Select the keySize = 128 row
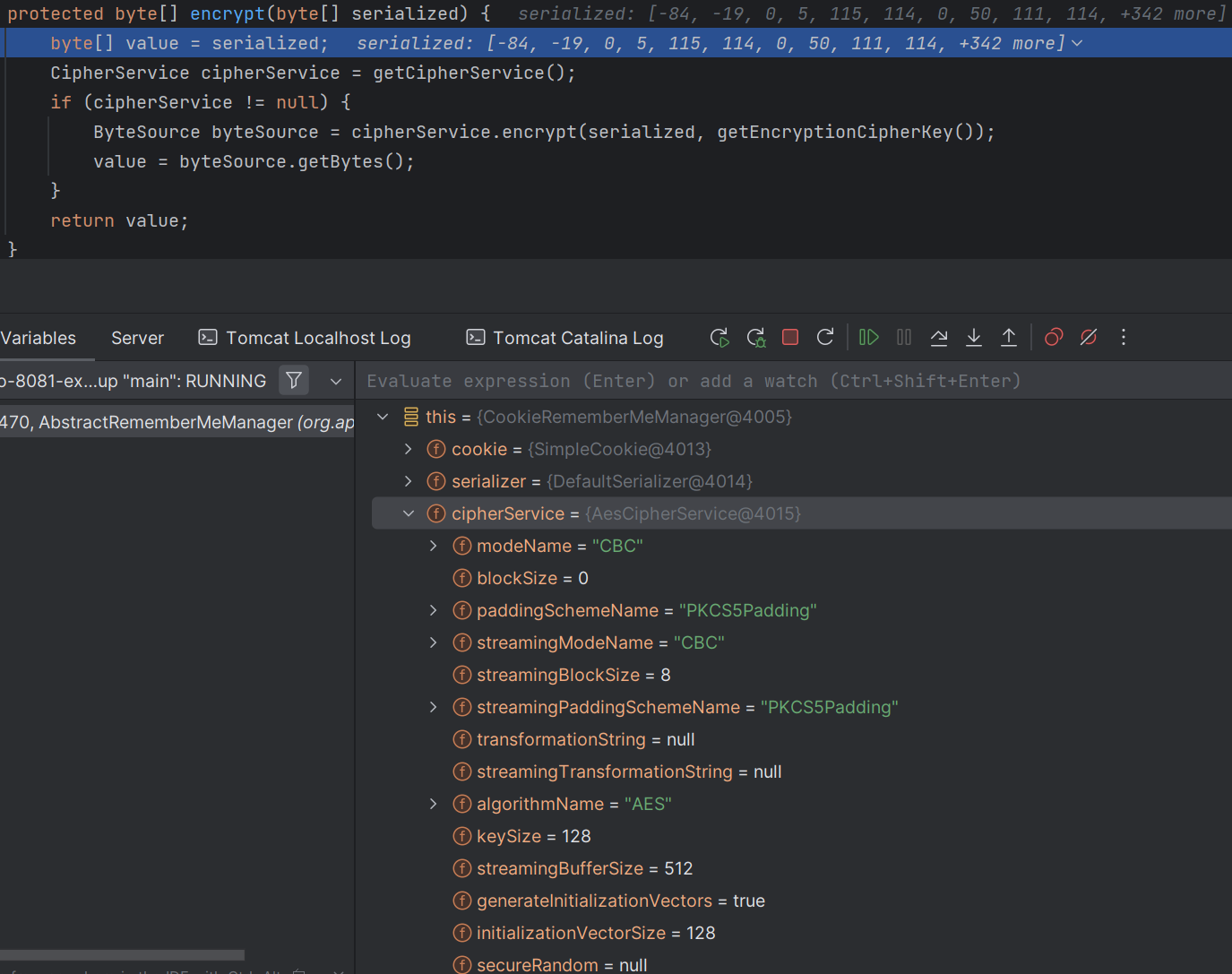 point(802,836)
